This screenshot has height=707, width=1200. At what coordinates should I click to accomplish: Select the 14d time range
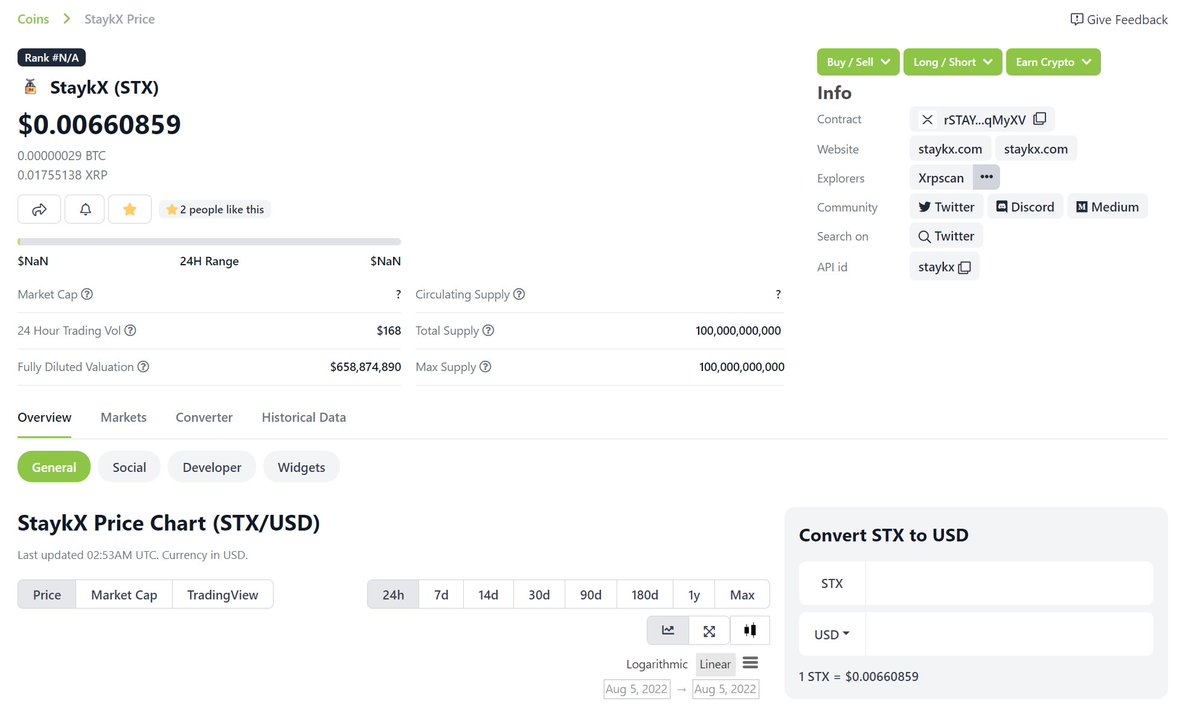pos(488,594)
